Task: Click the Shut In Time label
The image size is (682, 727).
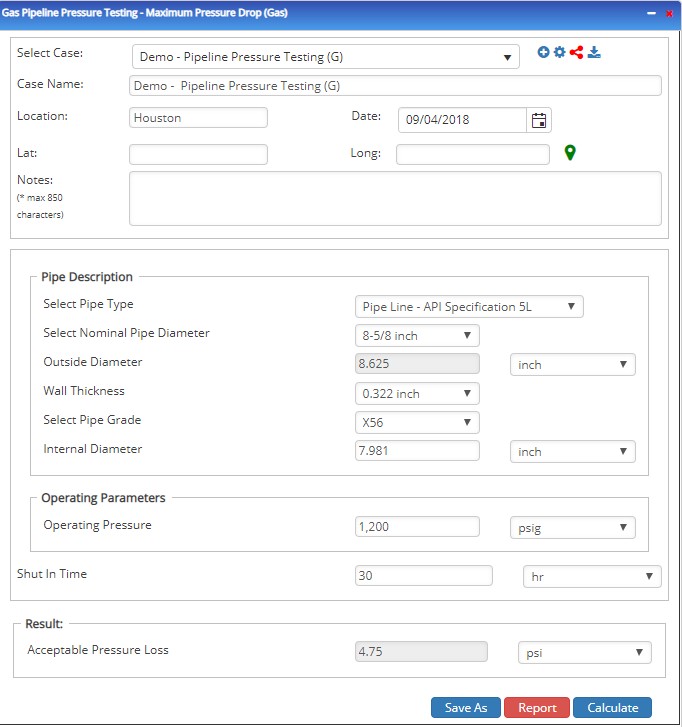Action: point(52,574)
